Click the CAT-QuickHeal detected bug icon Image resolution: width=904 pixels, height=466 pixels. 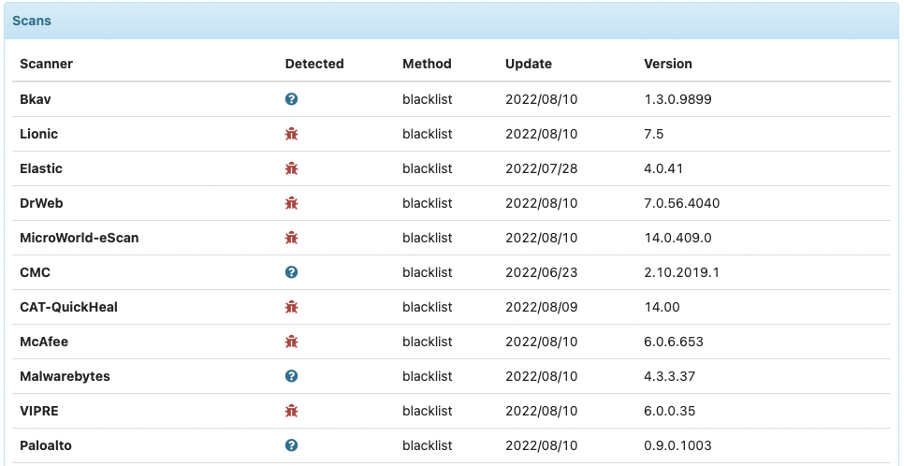click(291, 307)
